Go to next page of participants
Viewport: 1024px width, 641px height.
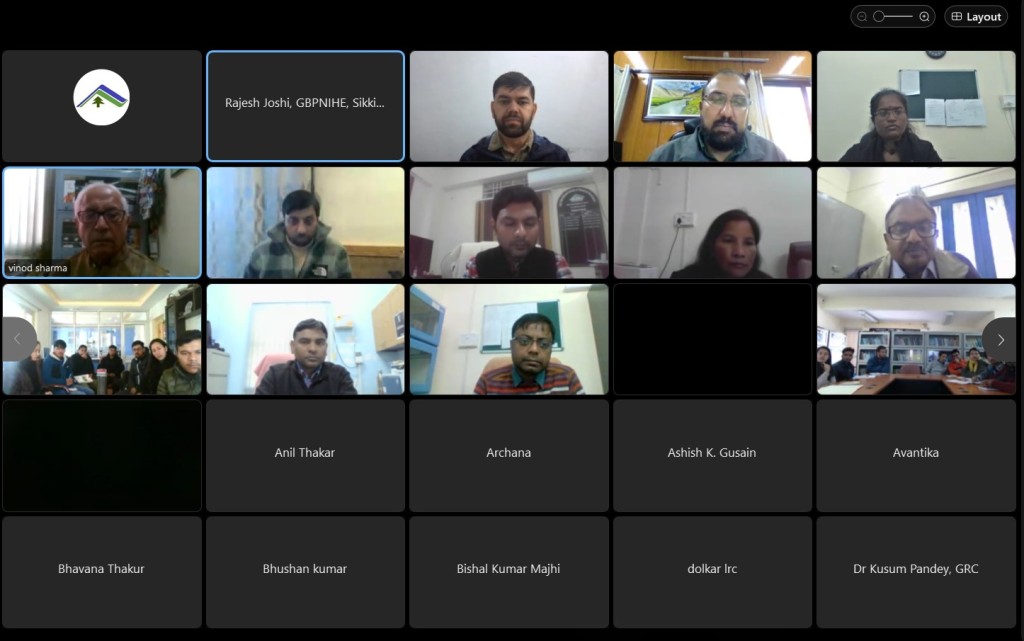click(1000, 339)
